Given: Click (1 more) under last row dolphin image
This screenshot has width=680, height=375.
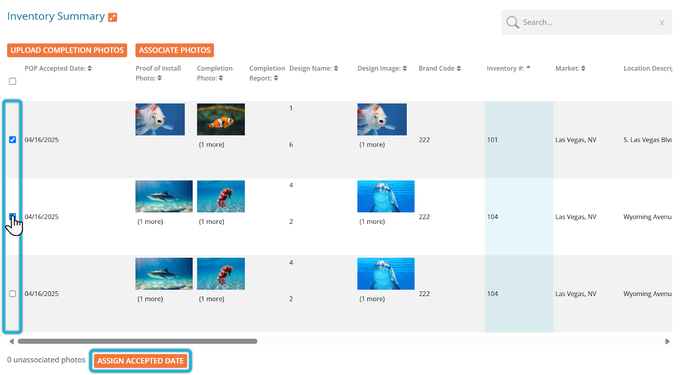Looking at the screenshot, I should [x=372, y=299].
